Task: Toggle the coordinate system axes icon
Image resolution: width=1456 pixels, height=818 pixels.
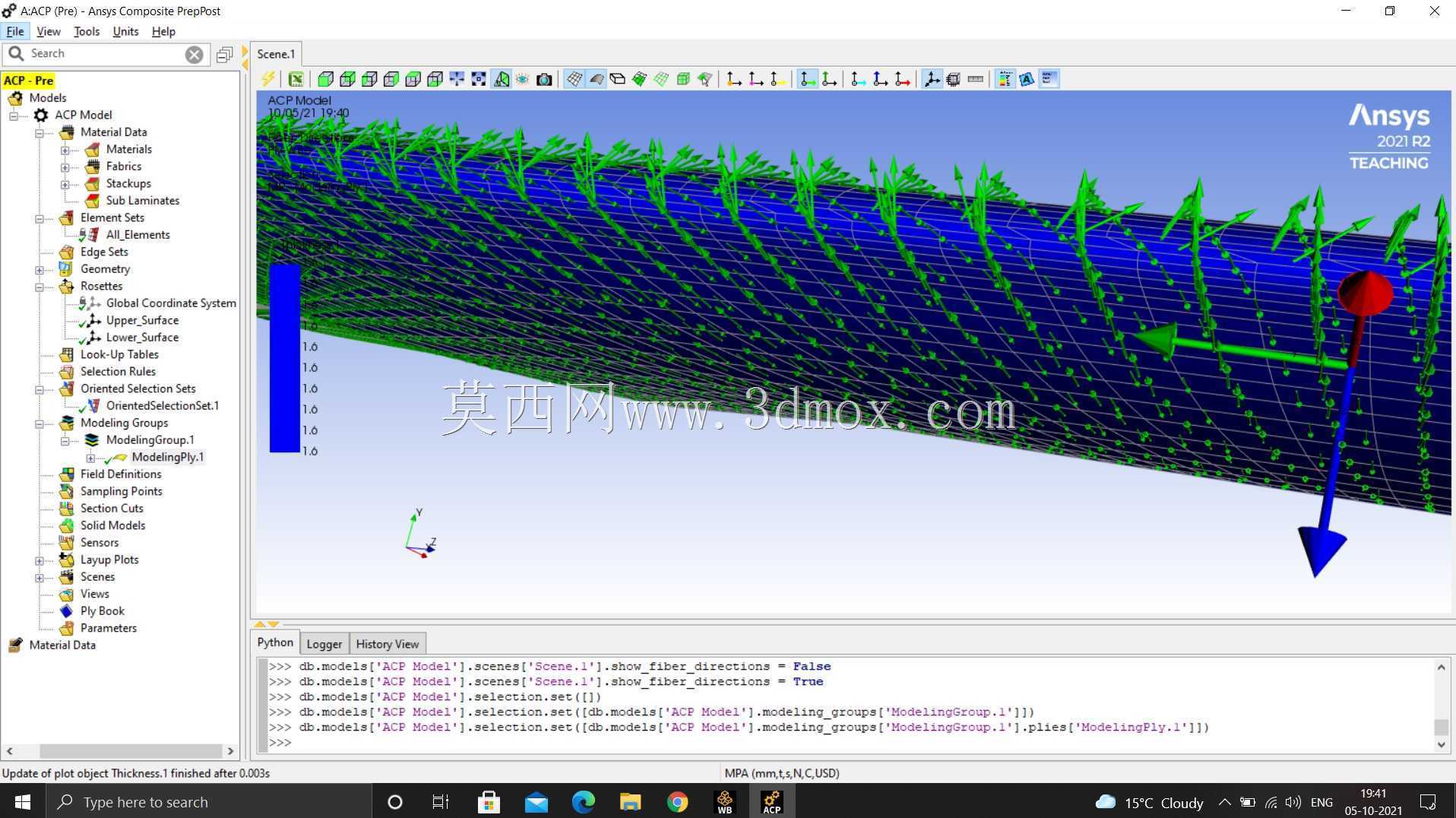Action: pyautogui.click(x=932, y=79)
